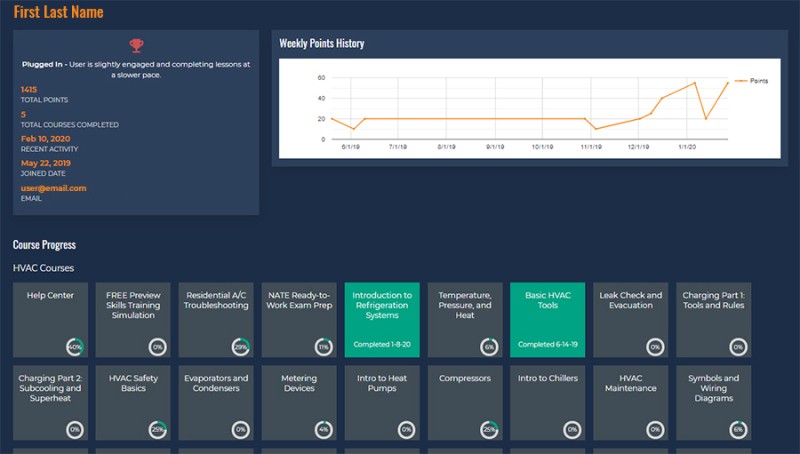Click HVAC Safety Basics 25% progress ring
This screenshot has width=800, height=454.
(157, 429)
